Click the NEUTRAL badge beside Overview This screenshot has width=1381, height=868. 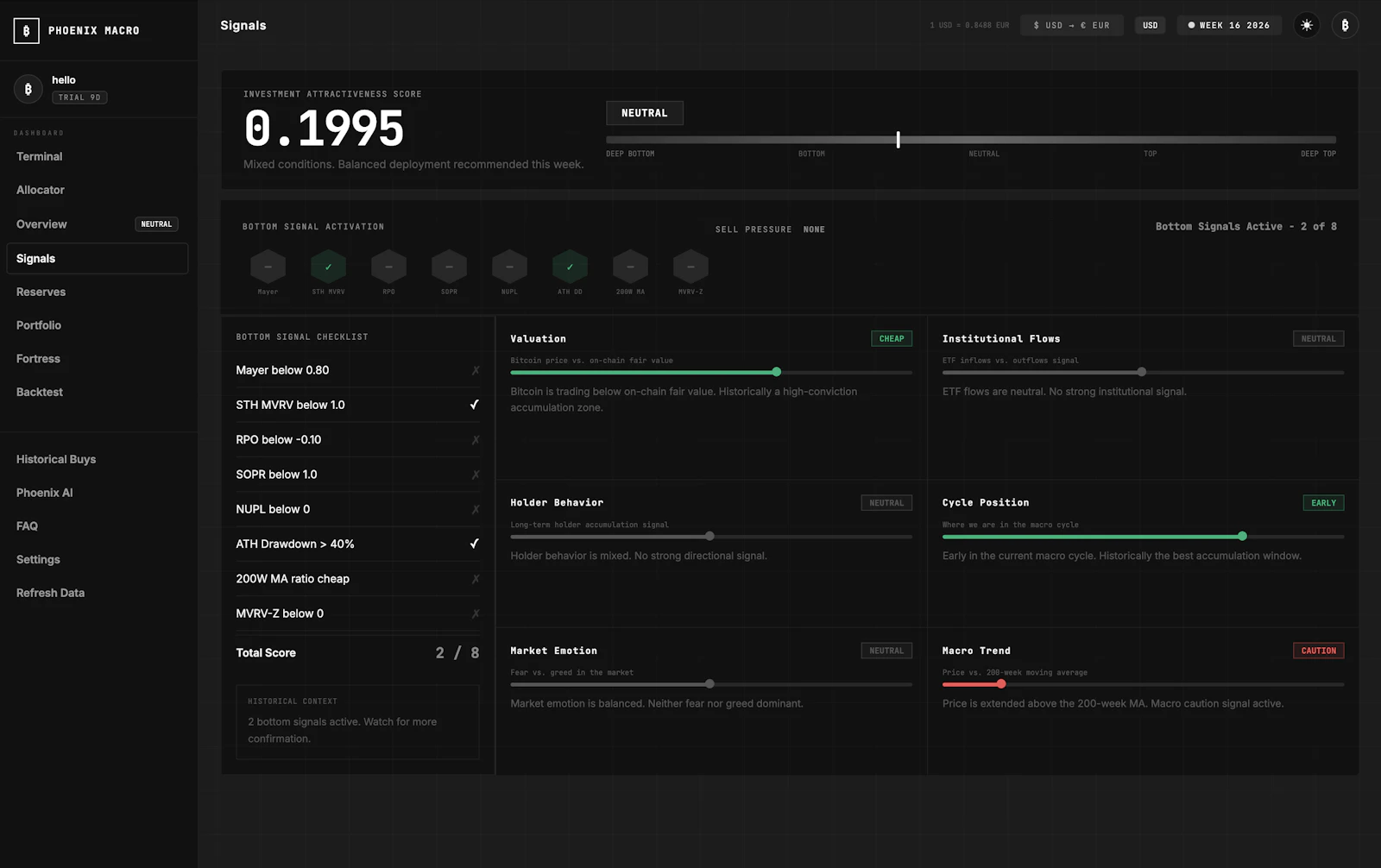[x=156, y=224]
